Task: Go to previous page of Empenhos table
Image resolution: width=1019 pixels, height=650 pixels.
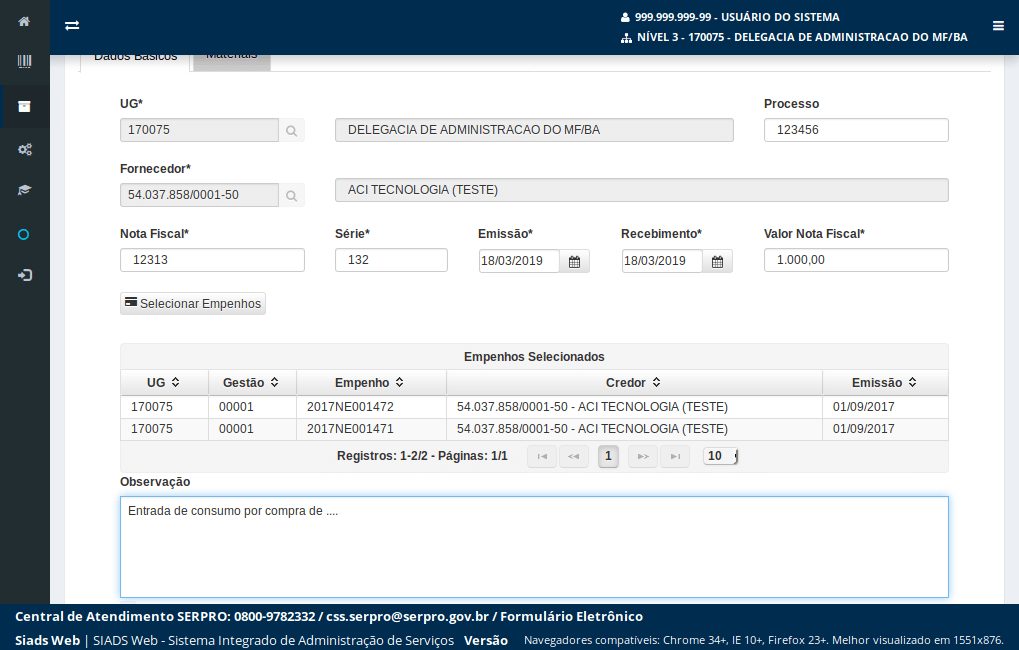Action: point(573,456)
